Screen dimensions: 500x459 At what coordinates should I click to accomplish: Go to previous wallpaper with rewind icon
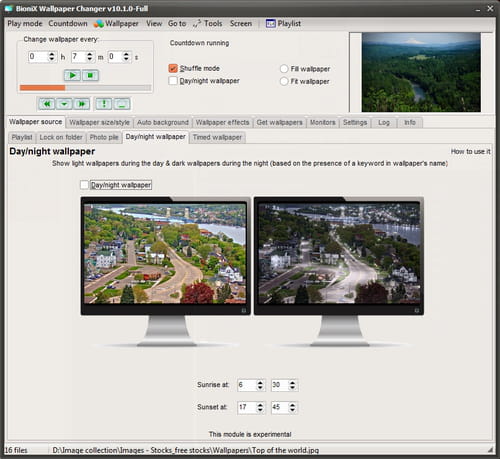pyautogui.click(x=47, y=104)
